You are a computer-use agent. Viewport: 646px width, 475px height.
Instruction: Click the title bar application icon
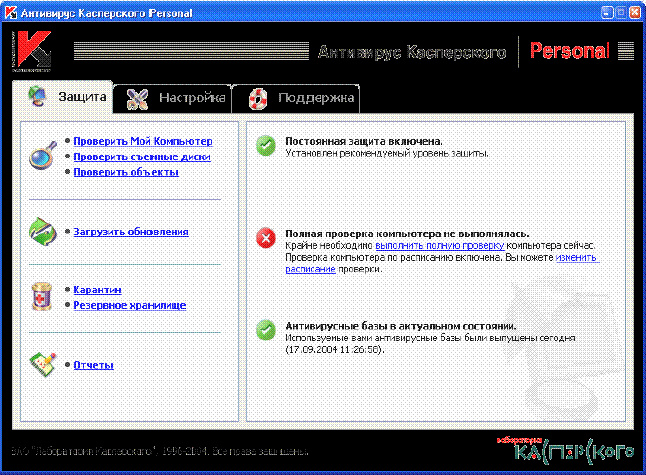pos(11,13)
